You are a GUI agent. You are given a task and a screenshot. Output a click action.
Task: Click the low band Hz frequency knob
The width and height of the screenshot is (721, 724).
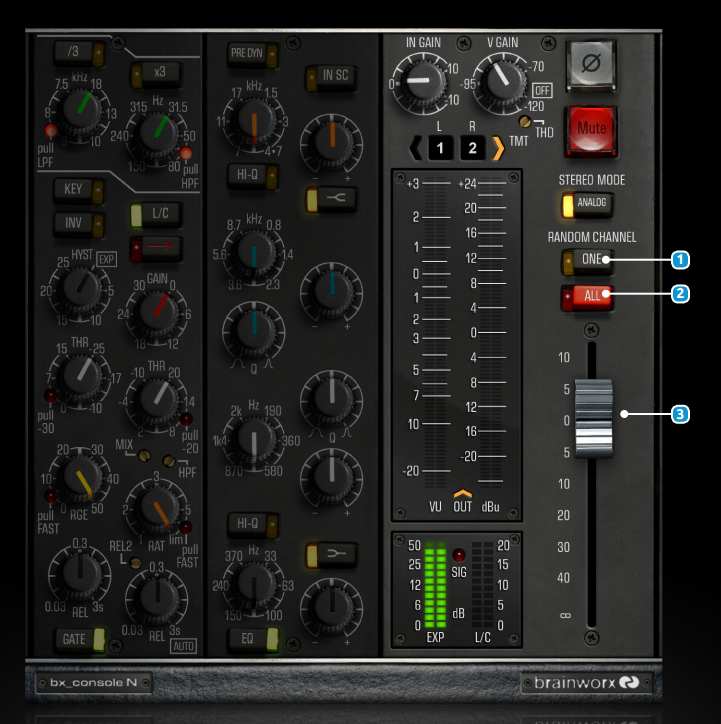pos(253,583)
